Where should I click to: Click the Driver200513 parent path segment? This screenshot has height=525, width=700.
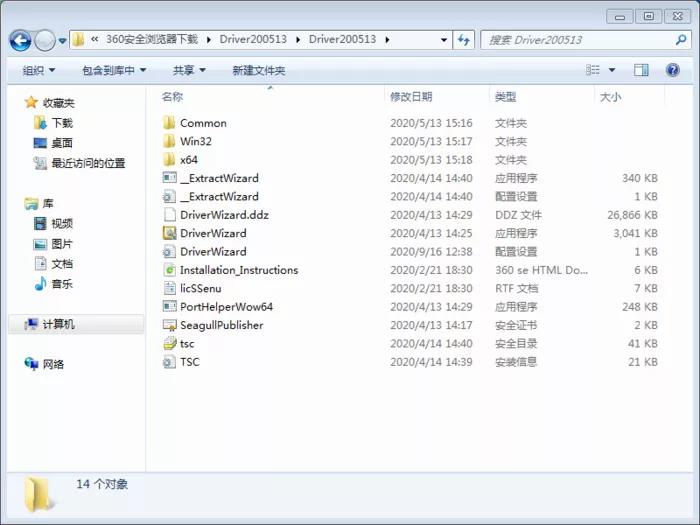(x=253, y=39)
